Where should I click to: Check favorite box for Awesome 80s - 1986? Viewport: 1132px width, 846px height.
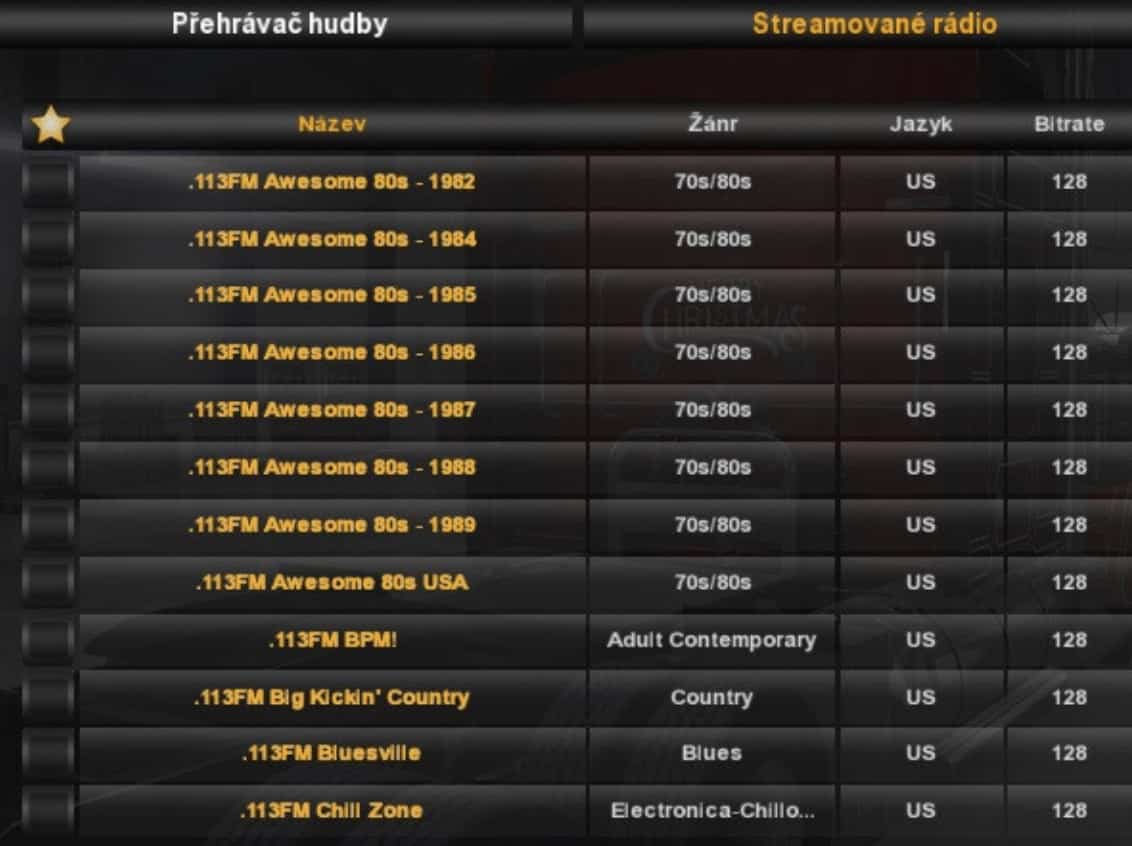pyautogui.click(x=48, y=353)
